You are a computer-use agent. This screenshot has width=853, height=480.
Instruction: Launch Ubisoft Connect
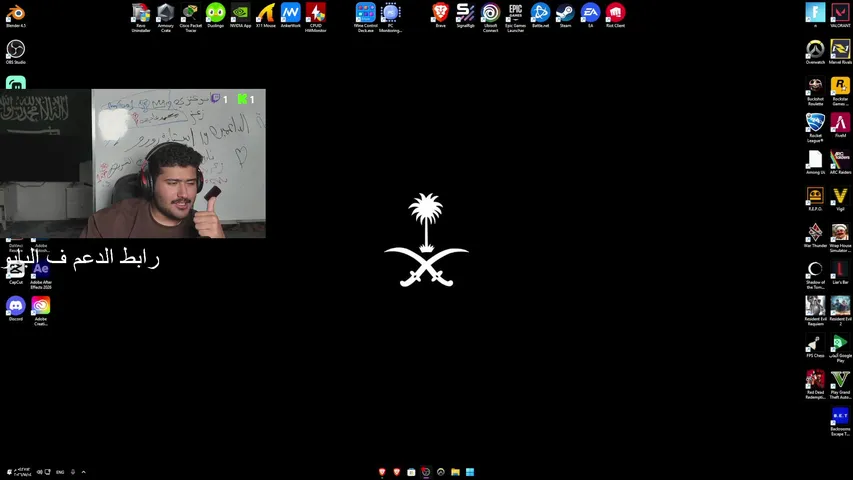(490, 17)
